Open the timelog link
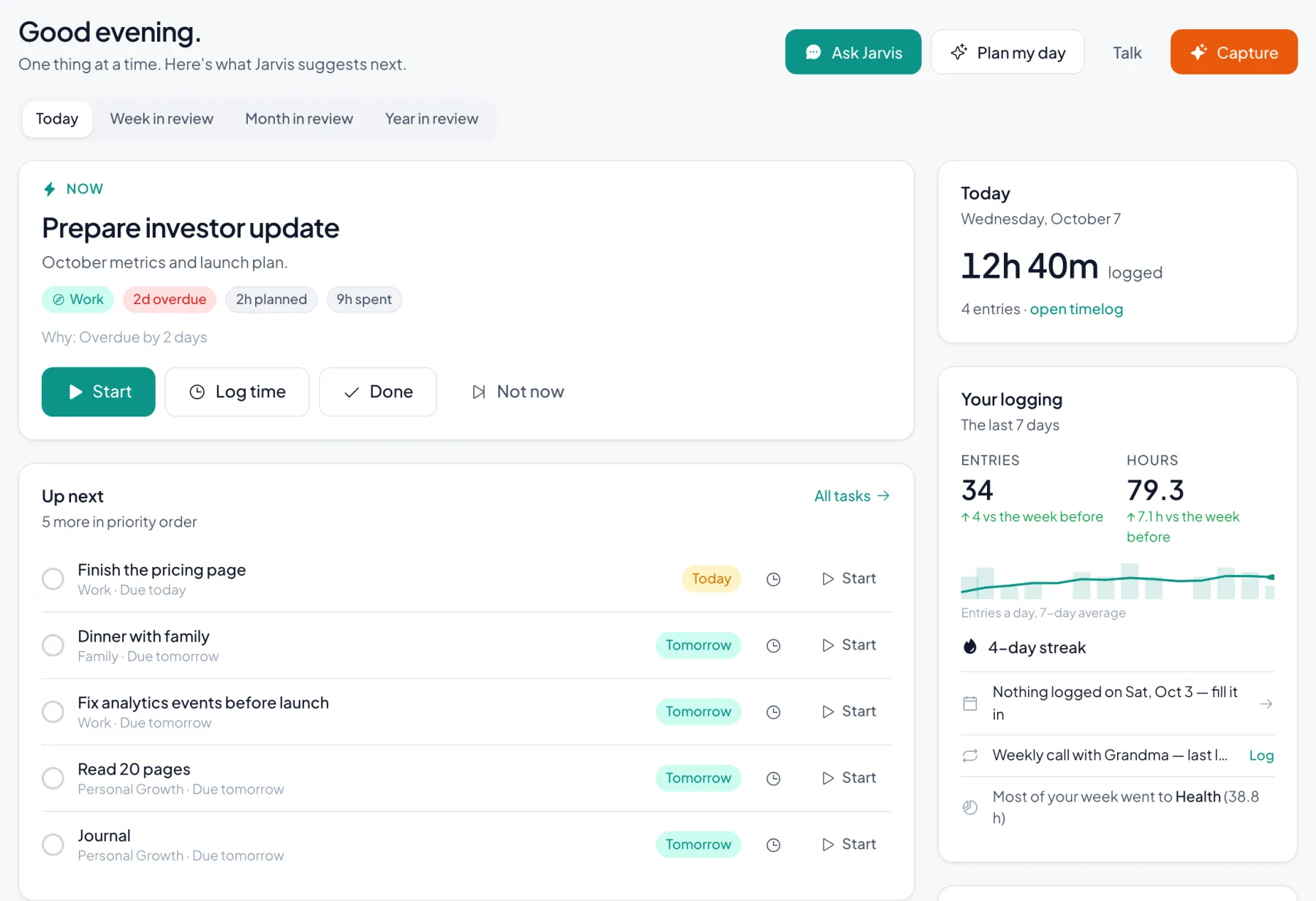 [1076, 309]
